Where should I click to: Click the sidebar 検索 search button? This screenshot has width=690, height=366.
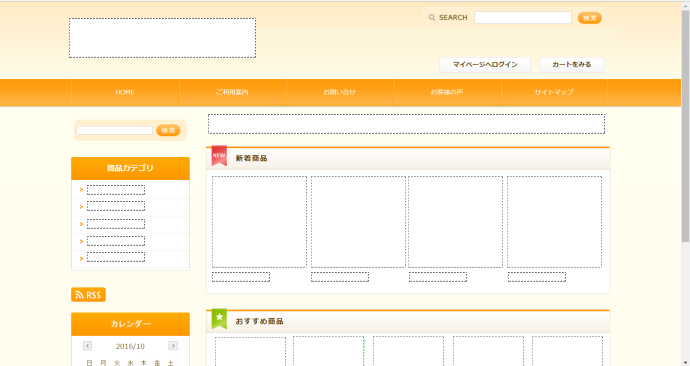coord(168,130)
